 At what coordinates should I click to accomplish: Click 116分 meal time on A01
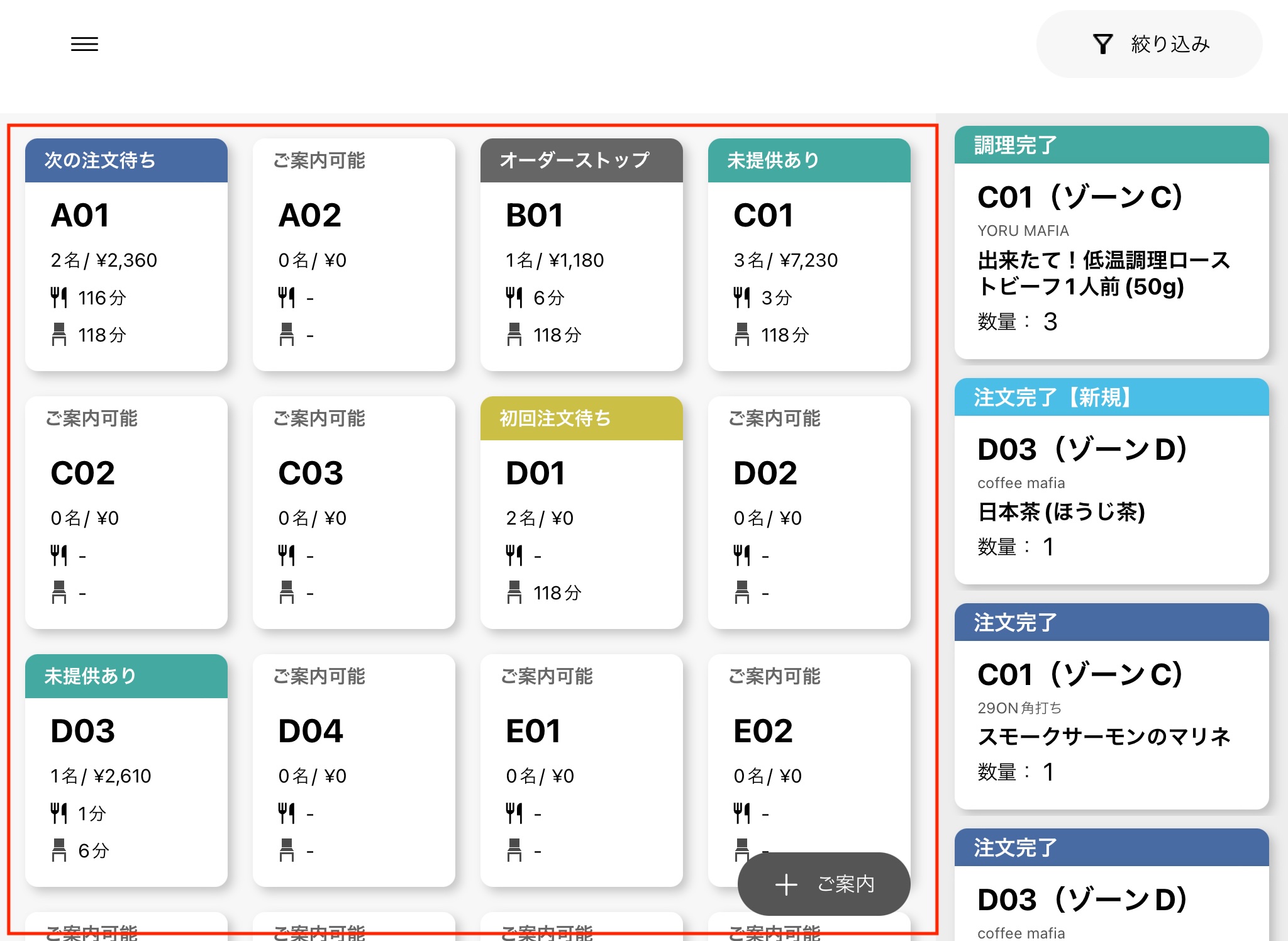pos(102,298)
